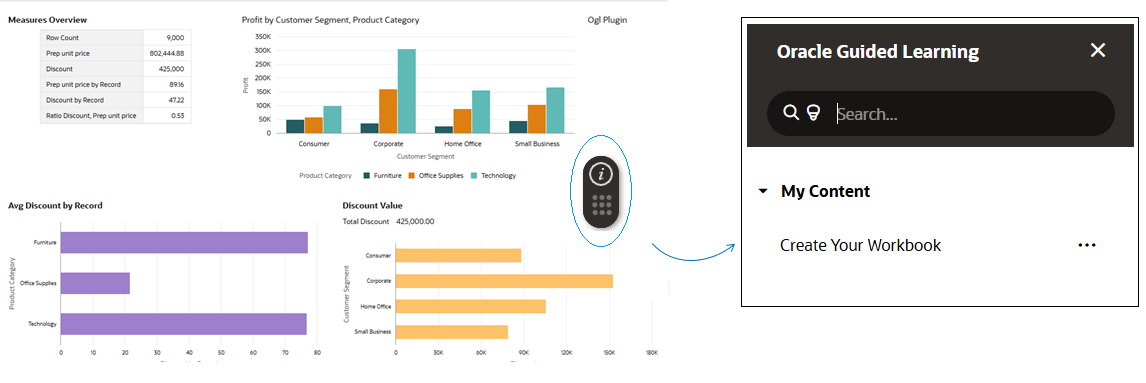Select the purple Office Supplies discount bar
Screen dimensions: 1146x383
click(95, 284)
